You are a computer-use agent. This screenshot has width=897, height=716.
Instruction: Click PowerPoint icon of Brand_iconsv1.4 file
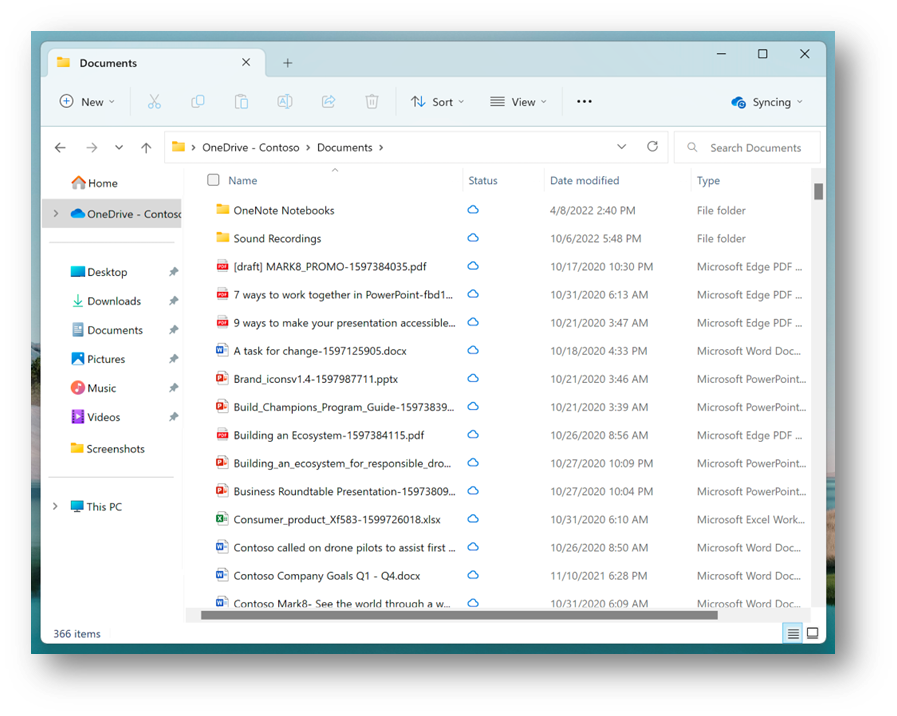(x=222, y=378)
